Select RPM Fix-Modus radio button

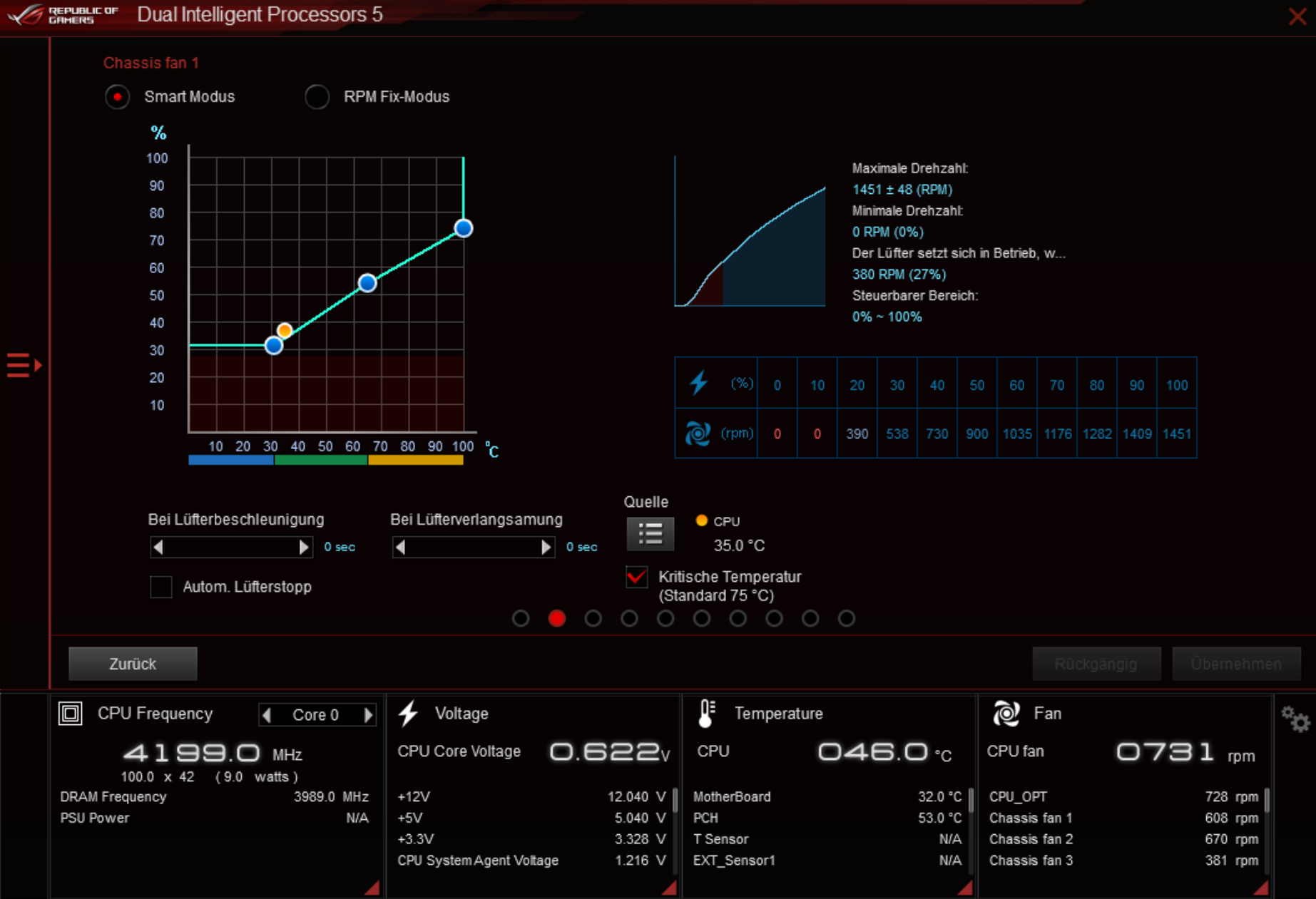click(317, 97)
